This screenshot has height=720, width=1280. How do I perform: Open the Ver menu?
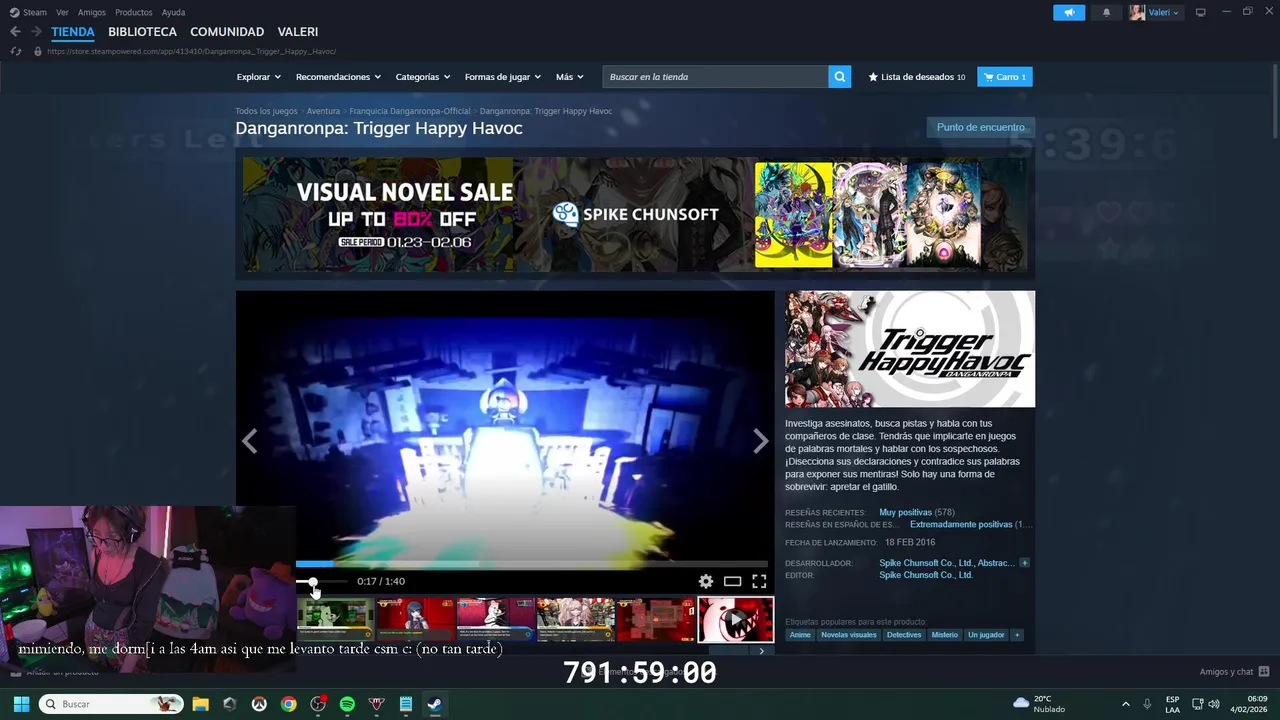pos(62,12)
